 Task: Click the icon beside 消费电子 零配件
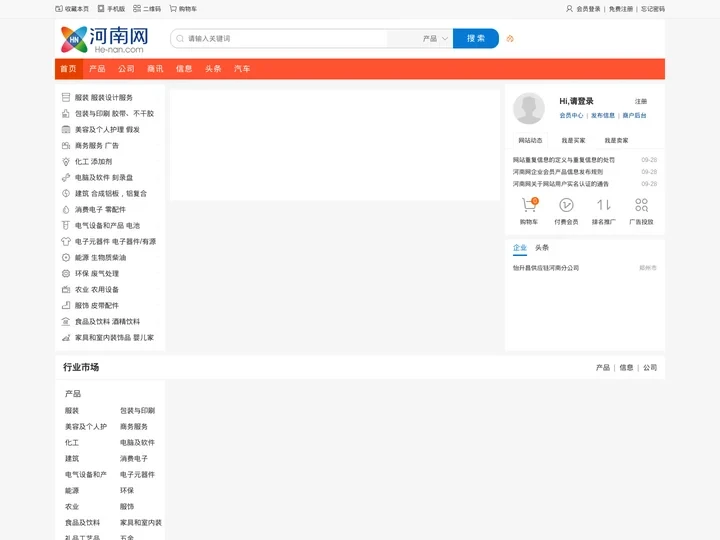pyautogui.click(x=66, y=209)
